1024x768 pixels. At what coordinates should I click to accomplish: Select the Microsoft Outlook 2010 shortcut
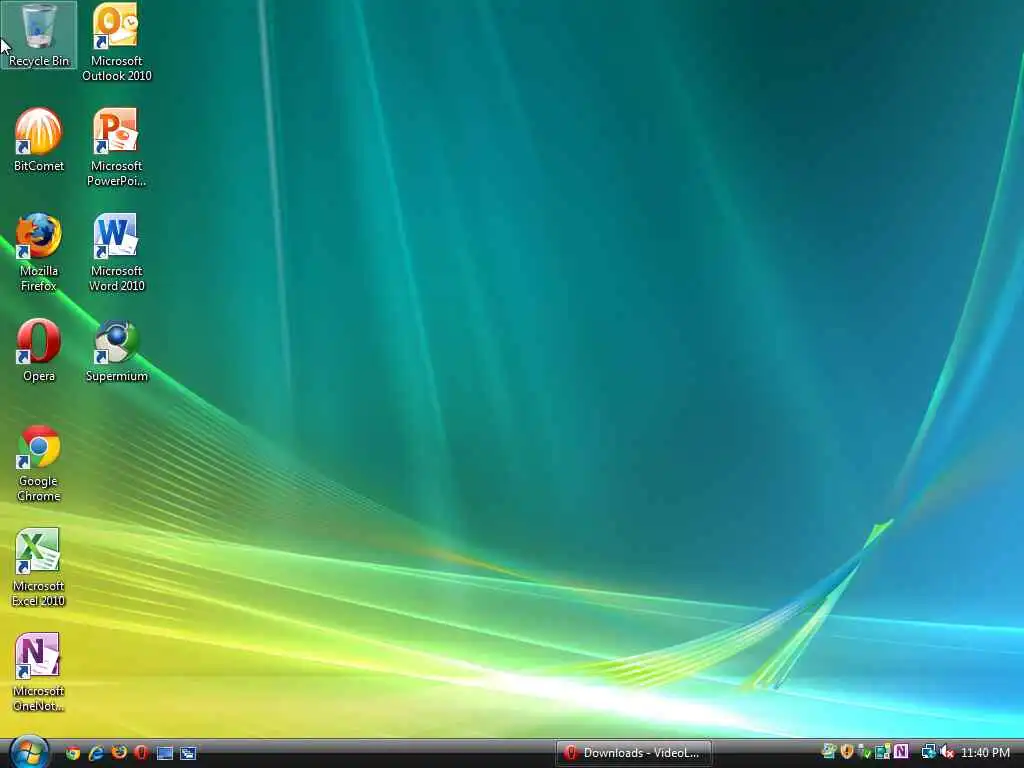pos(116,42)
